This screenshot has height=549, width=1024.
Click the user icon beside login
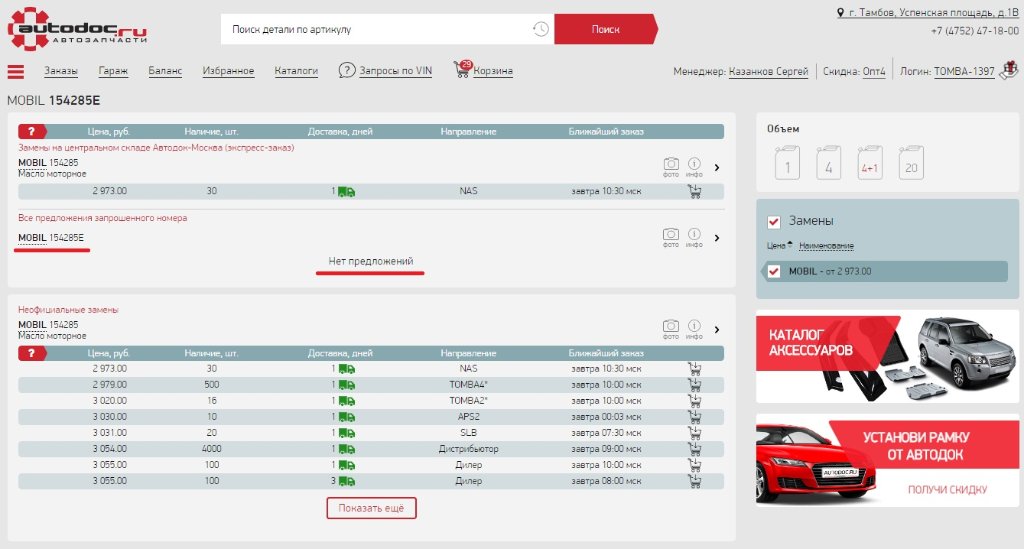pos(1009,70)
